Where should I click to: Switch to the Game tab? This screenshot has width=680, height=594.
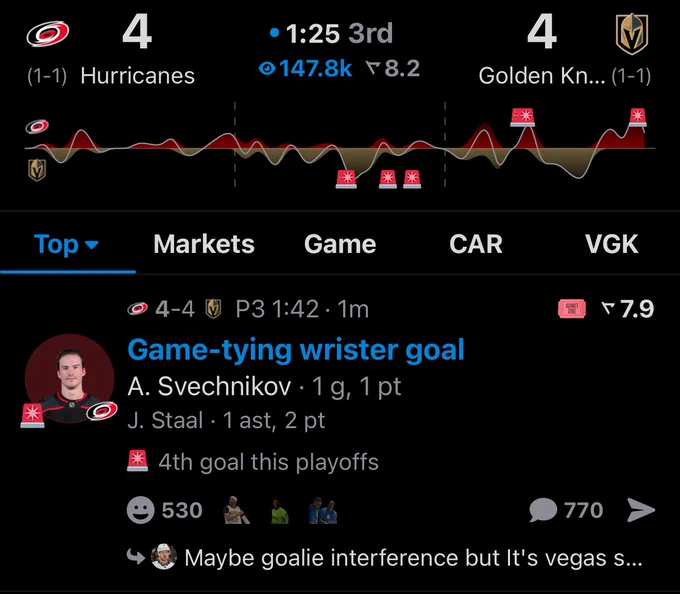(x=340, y=244)
